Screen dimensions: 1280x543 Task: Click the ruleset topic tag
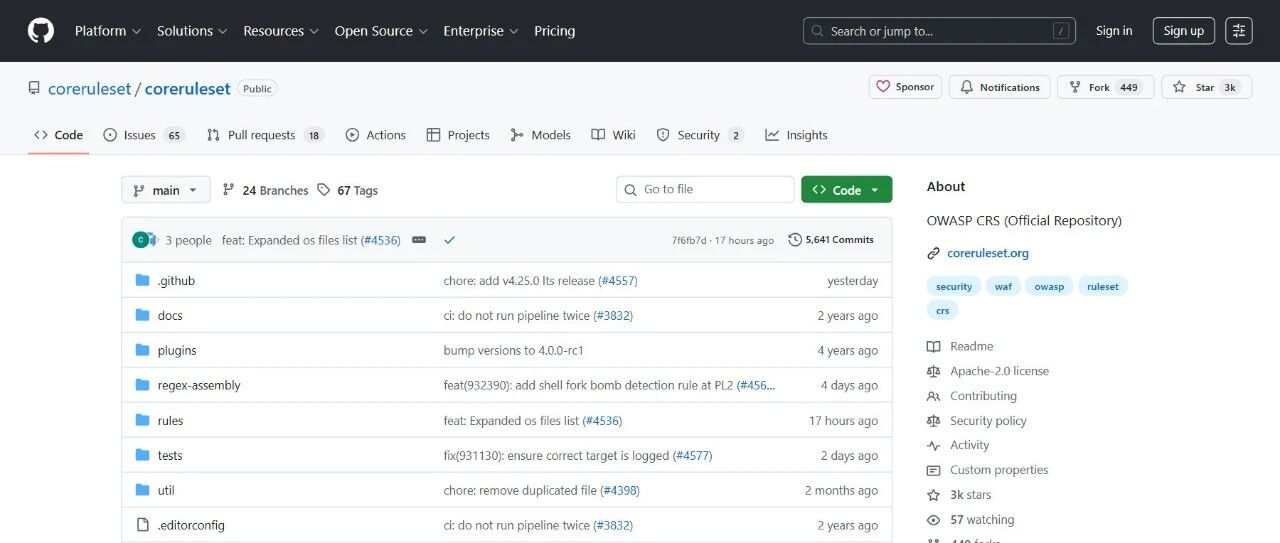coord(1103,286)
